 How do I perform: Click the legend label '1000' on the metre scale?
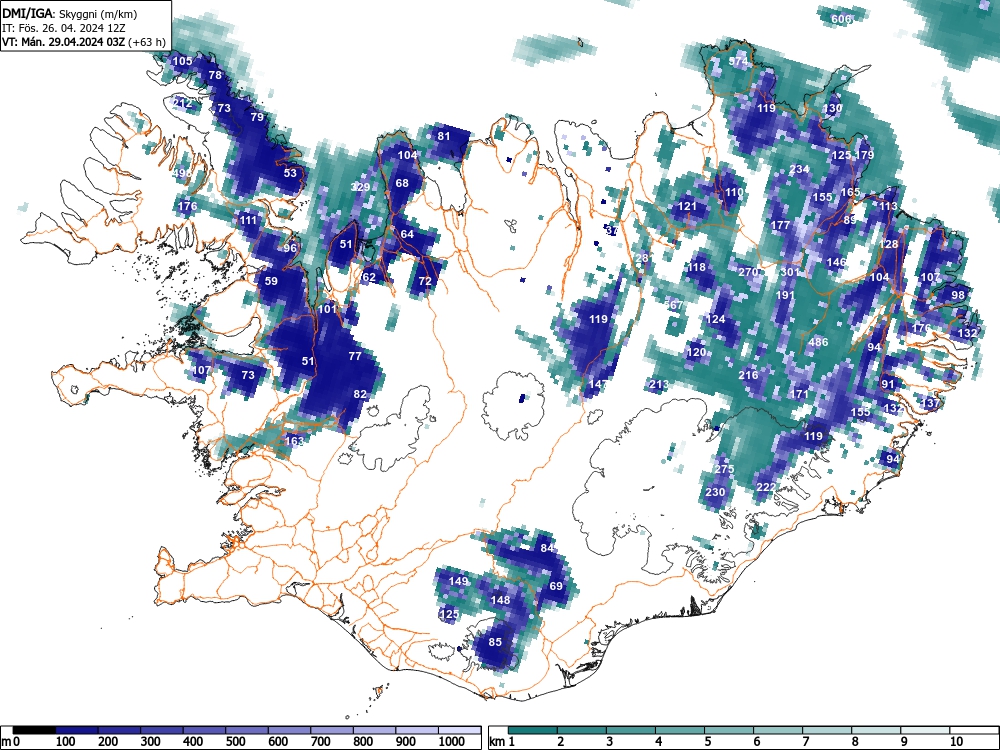point(451,742)
